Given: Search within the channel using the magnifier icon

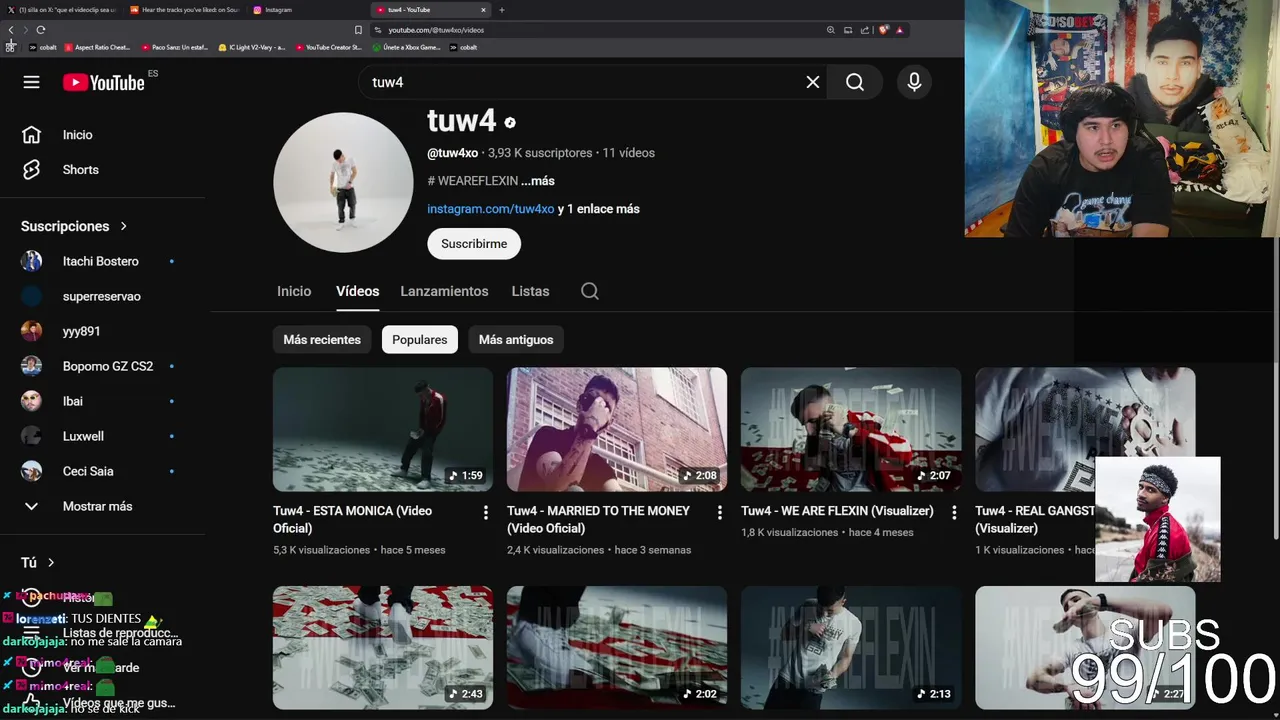Looking at the screenshot, I should tap(590, 291).
